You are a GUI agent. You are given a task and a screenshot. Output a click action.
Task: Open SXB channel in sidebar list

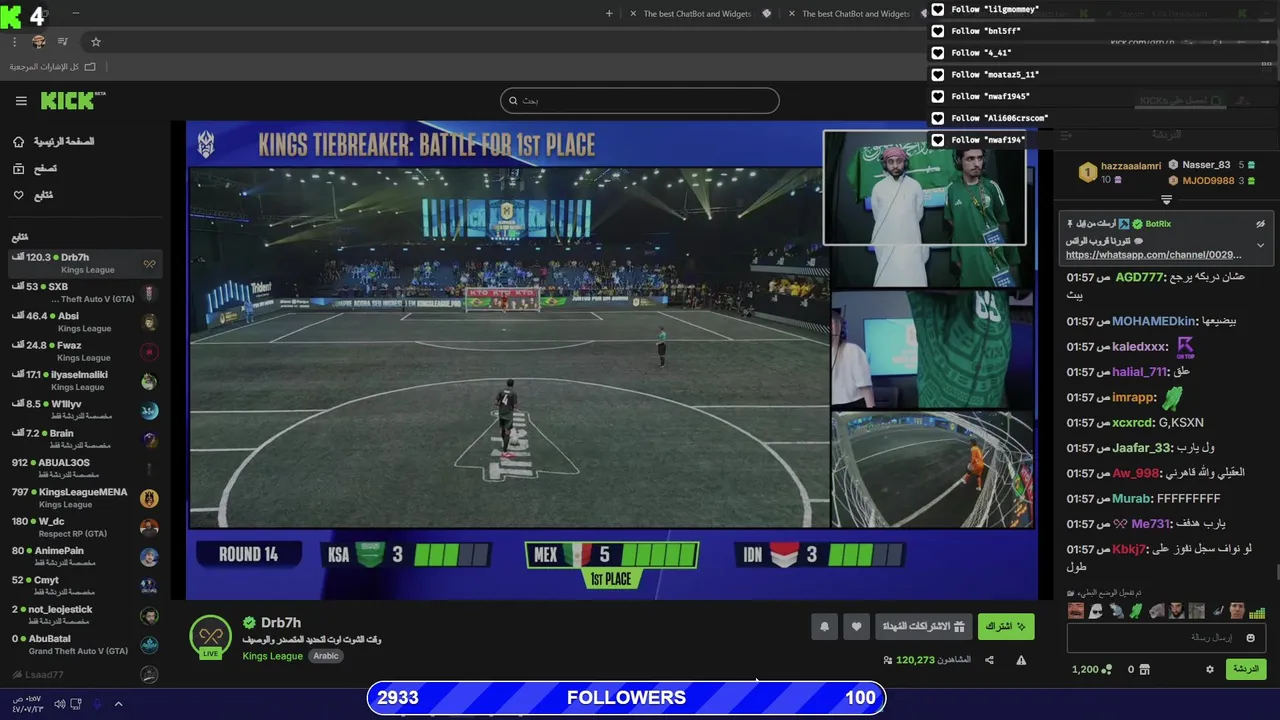click(x=84, y=293)
